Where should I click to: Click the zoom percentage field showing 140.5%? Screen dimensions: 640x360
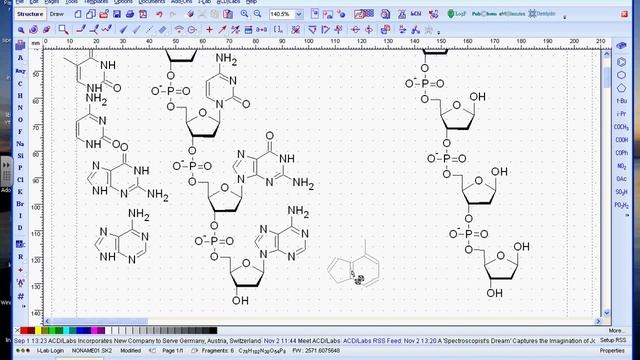(x=282, y=14)
